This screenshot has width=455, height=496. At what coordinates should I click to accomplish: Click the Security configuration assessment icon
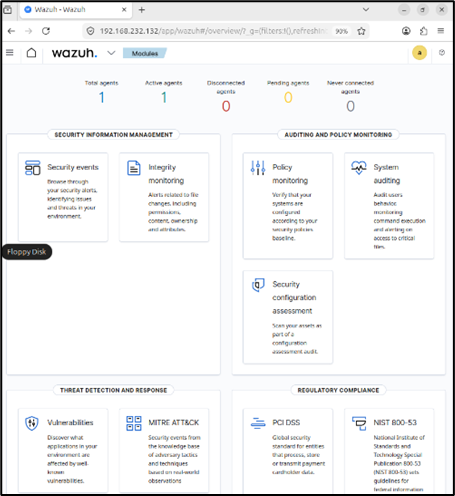coord(258,285)
